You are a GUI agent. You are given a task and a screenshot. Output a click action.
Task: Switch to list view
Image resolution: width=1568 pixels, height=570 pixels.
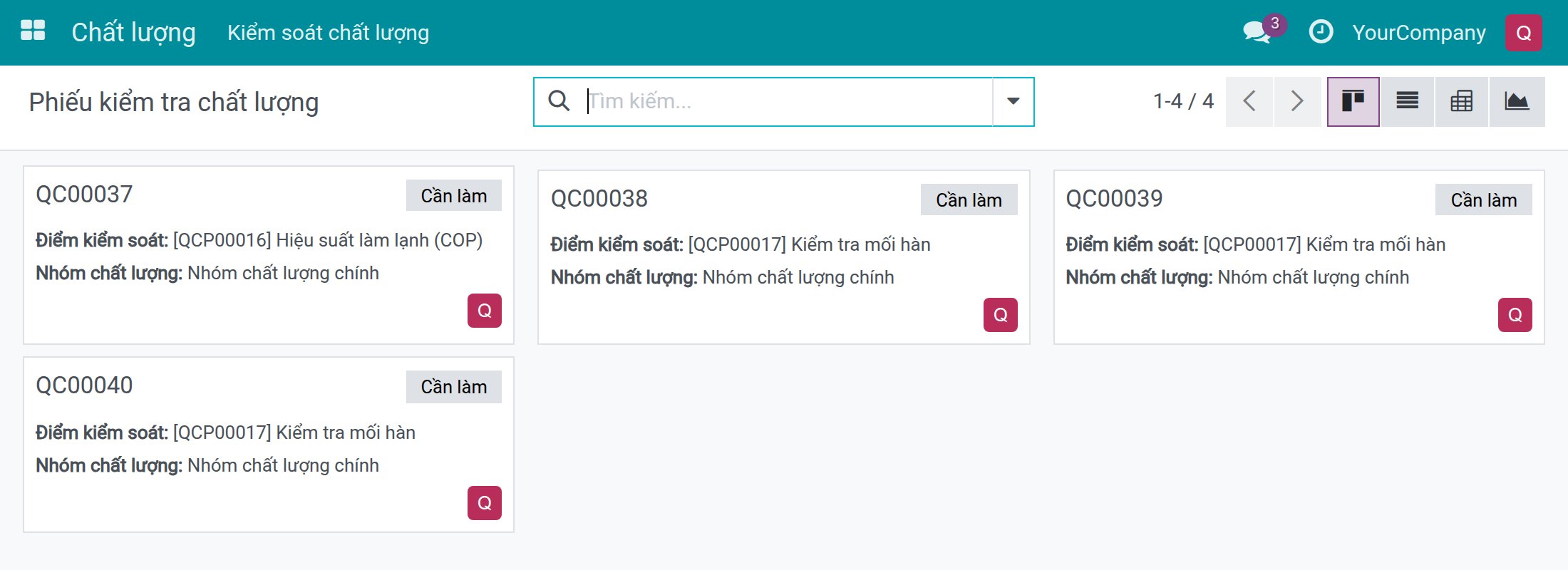(x=1407, y=102)
